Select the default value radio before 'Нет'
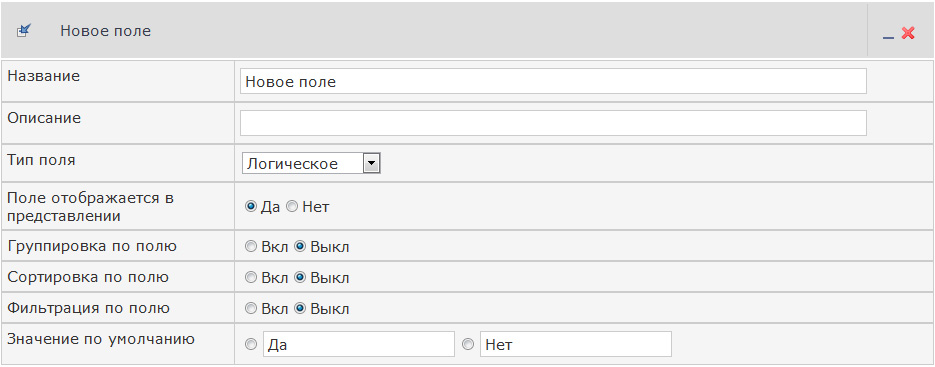The height and width of the screenshot is (367, 935). coord(468,344)
